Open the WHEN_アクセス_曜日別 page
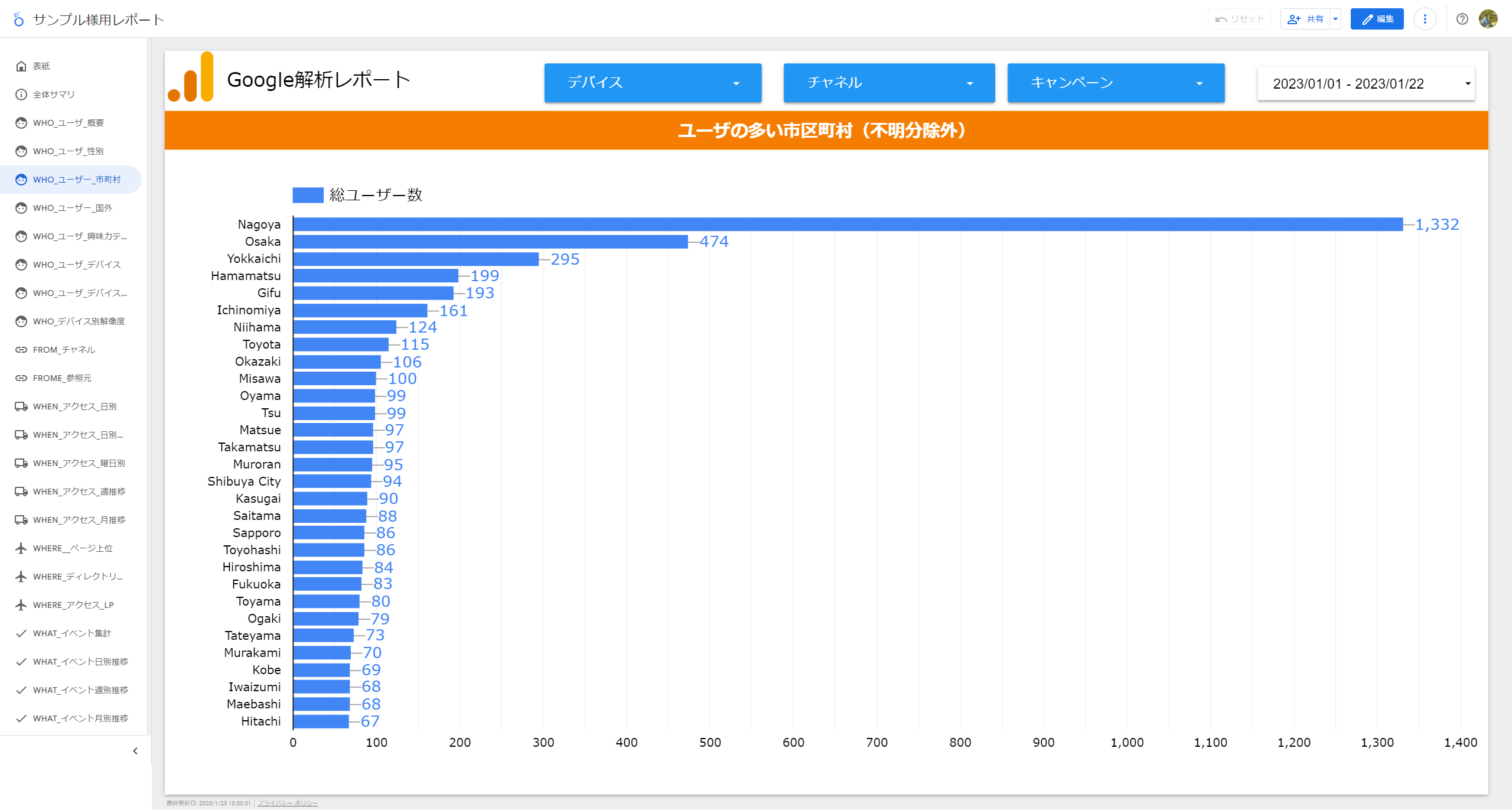 (x=79, y=463)
